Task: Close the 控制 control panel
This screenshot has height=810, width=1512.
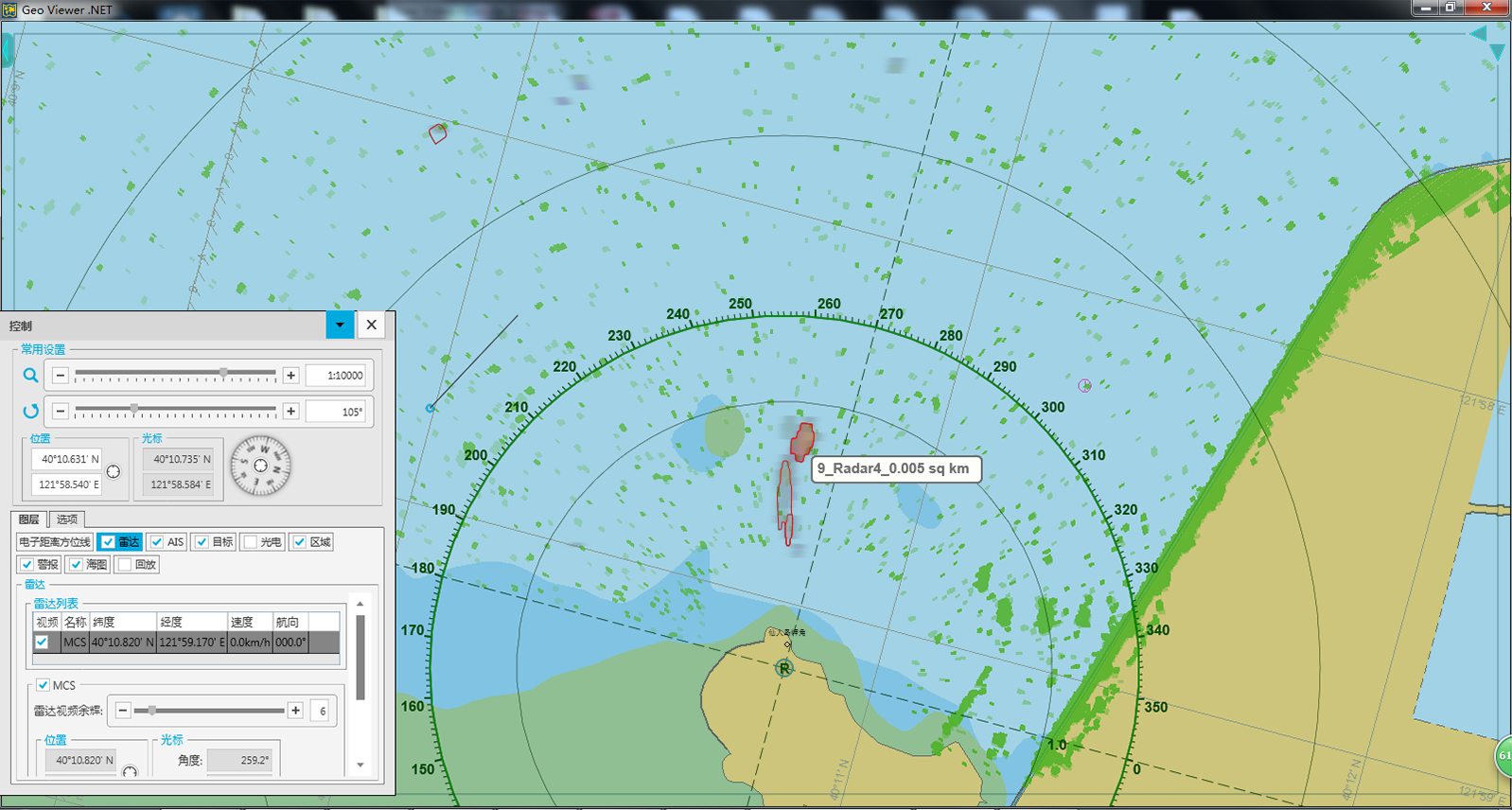Action: (372, 325)
